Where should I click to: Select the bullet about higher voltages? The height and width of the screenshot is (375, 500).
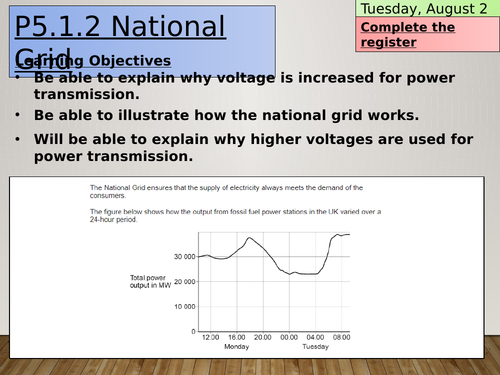[253, 148]
